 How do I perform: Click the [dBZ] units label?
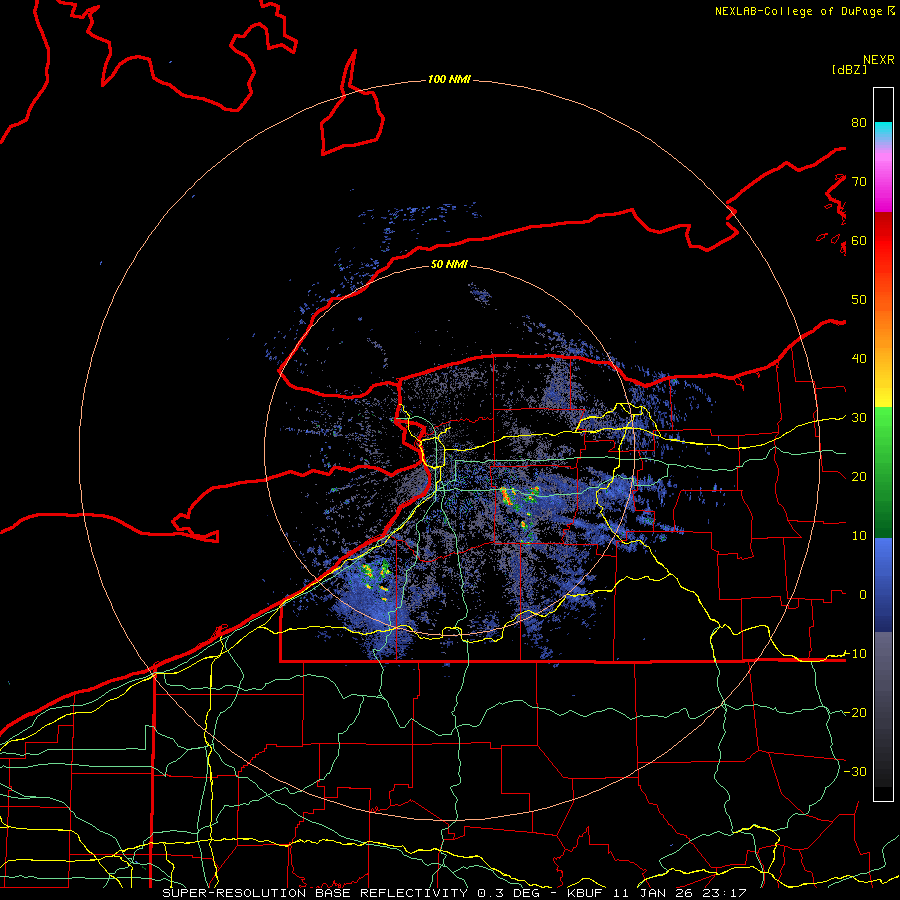849,70
